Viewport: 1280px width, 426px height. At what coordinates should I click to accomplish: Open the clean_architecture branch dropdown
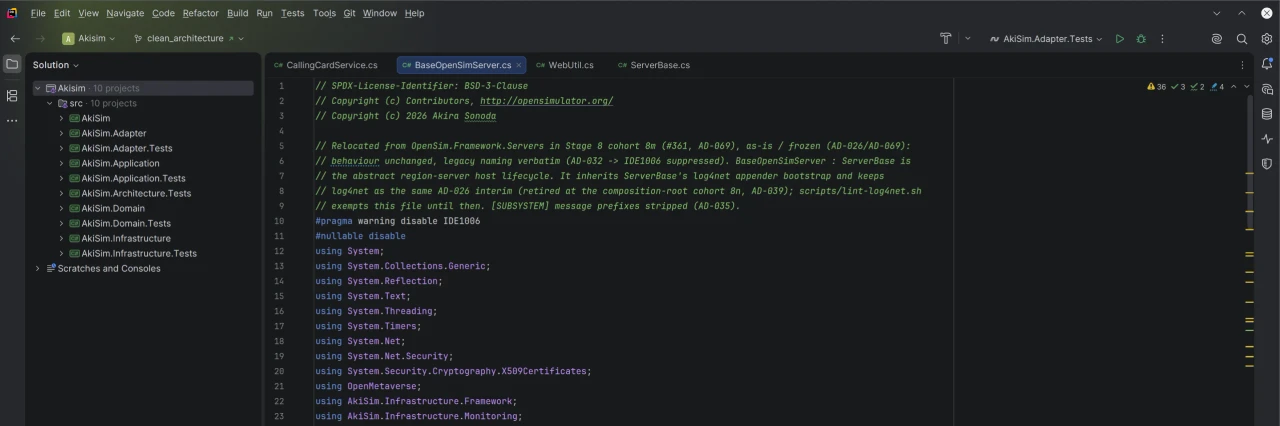tap(188, 38)
